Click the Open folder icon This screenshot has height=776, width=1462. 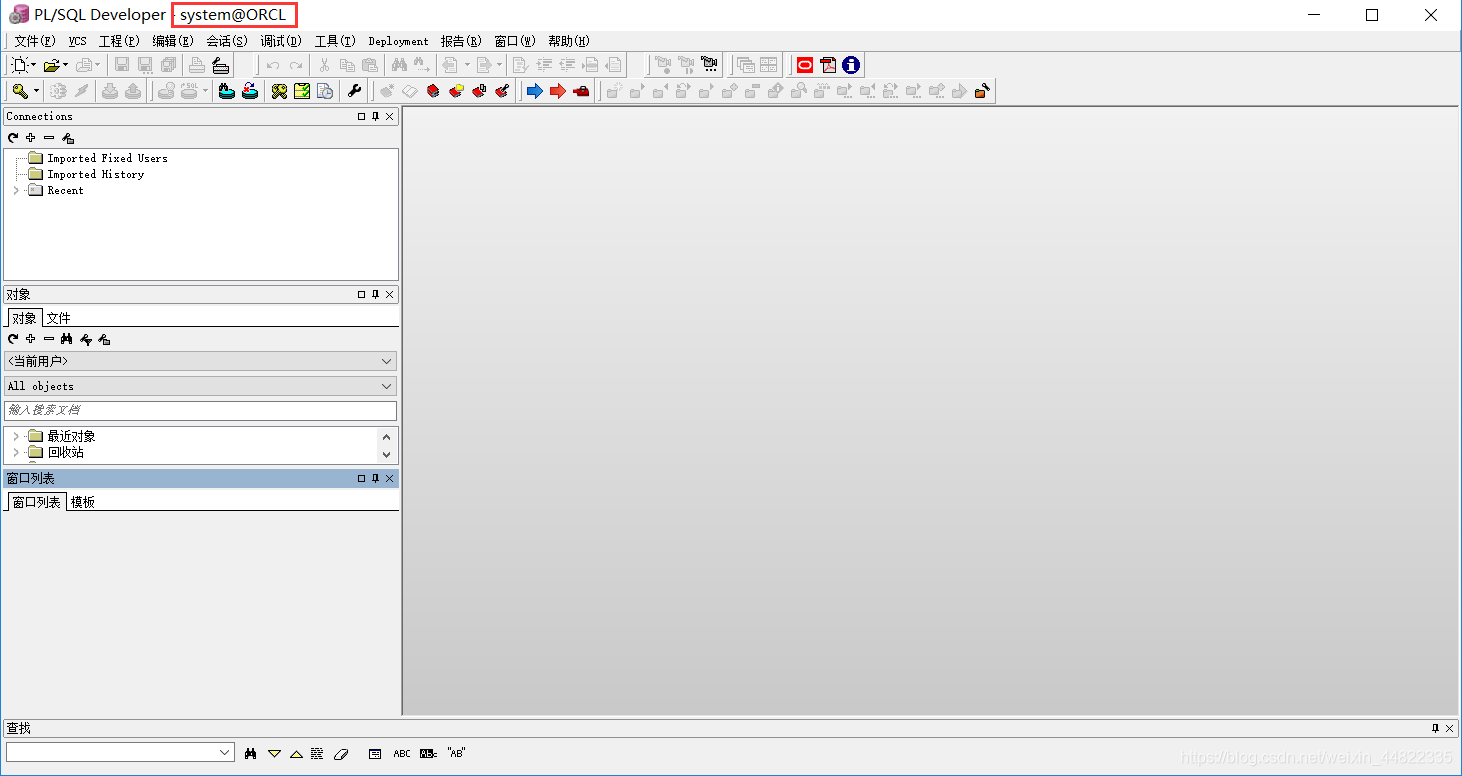coord(51,65)
